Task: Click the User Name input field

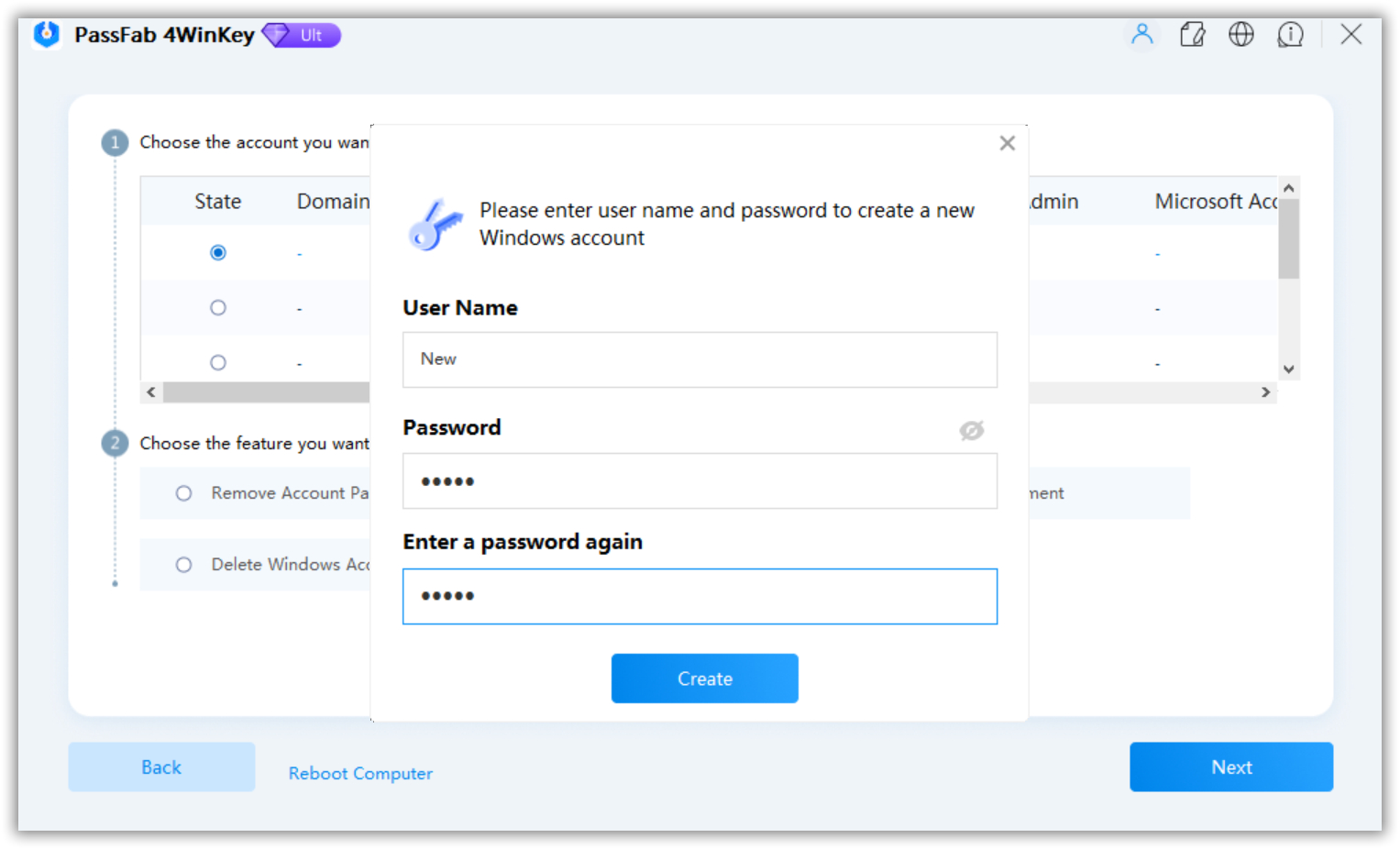Action: [700, 359]
